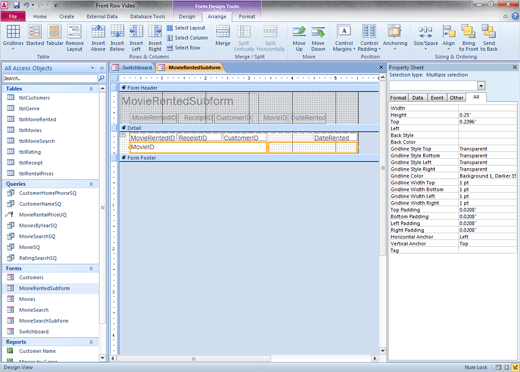Open the Other tab in Property Sheet
The width and height of the screenshot is (520, 372).
[456, 98]
